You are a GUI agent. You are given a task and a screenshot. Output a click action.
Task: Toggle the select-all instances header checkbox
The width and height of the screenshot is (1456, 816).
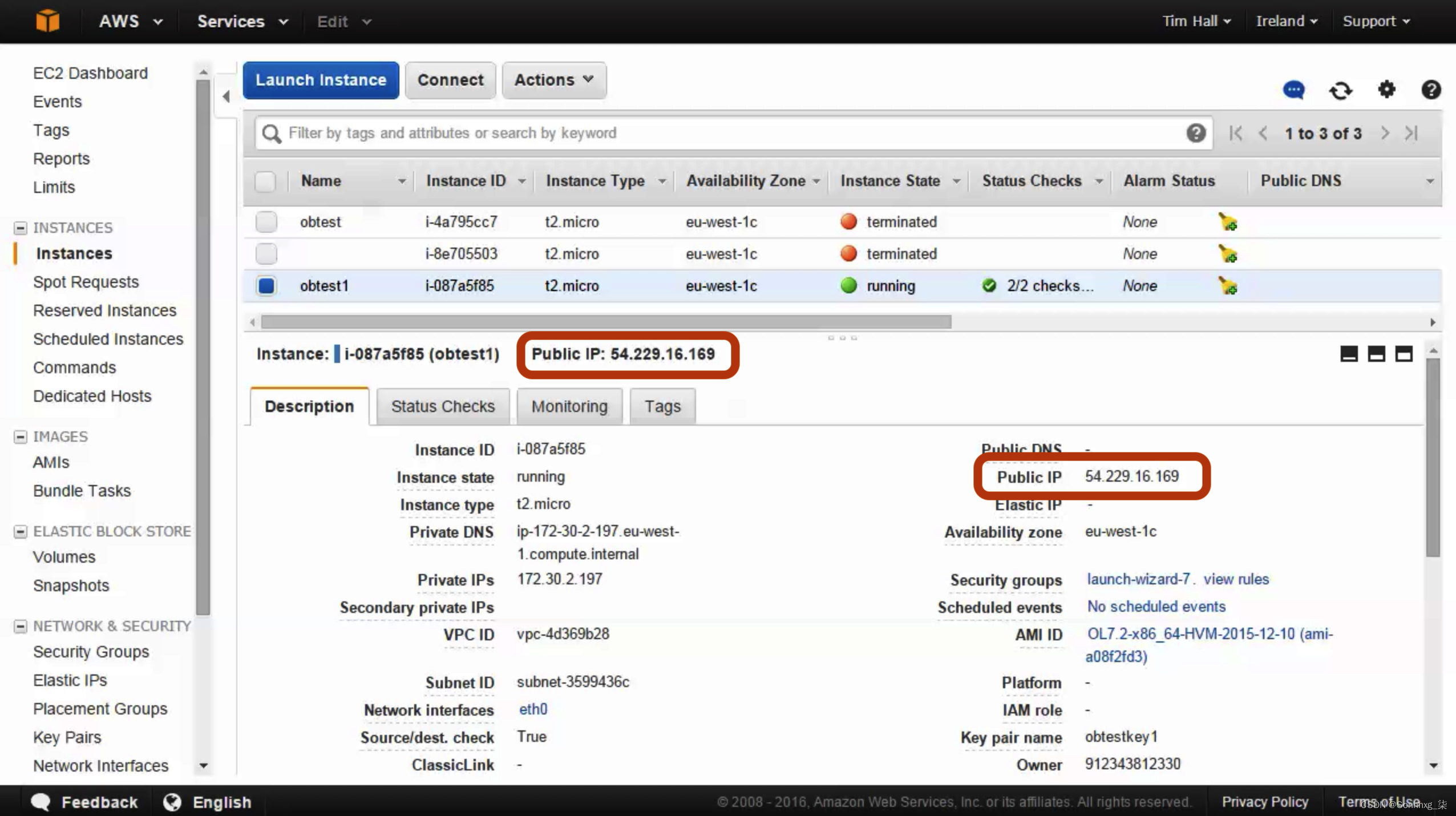[265, 181]
